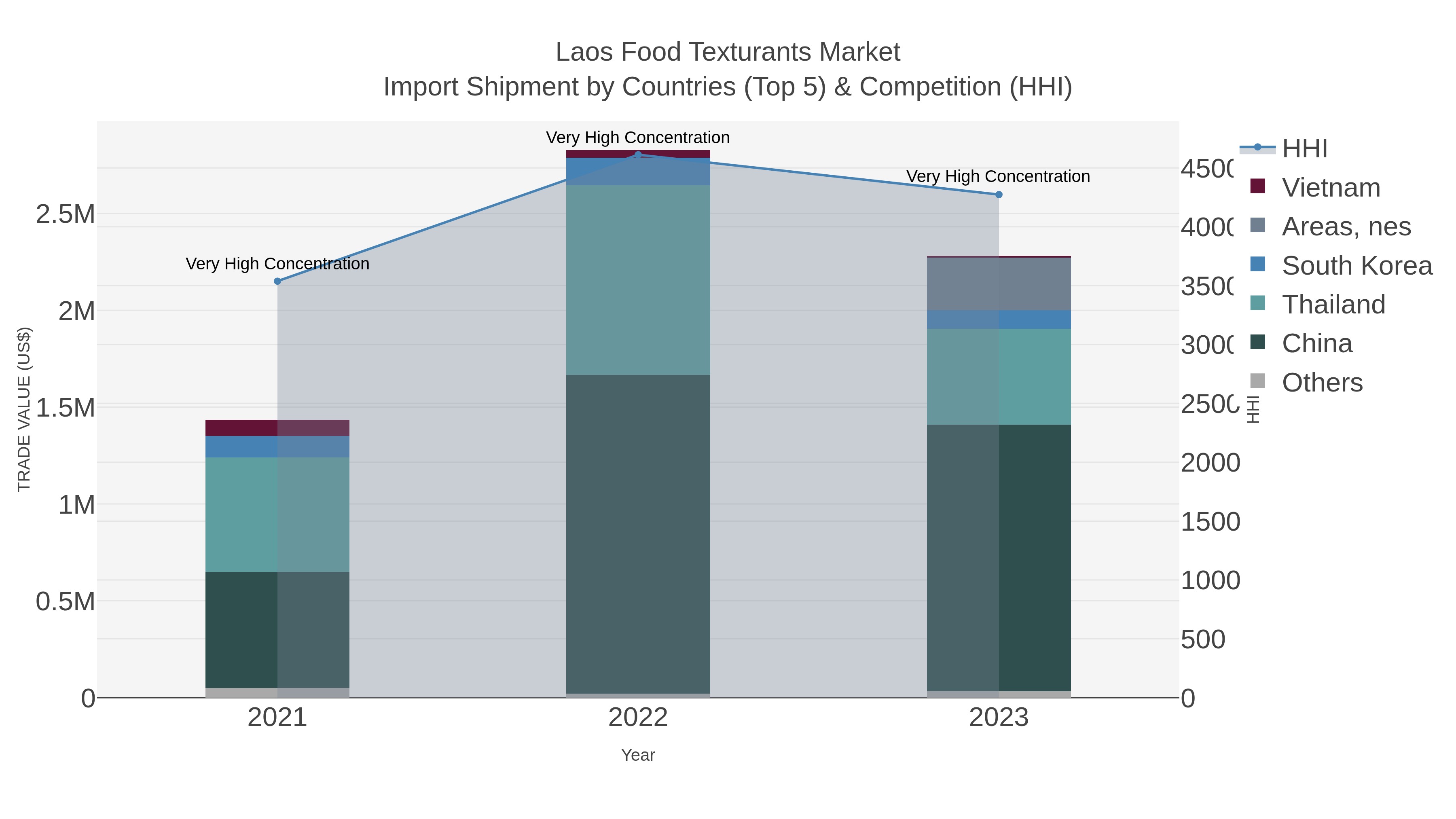The height and width of the screenshot is (819, 1456).
Task: Click the South Korea blue legend swatch
Action: tap(1257, 264)
